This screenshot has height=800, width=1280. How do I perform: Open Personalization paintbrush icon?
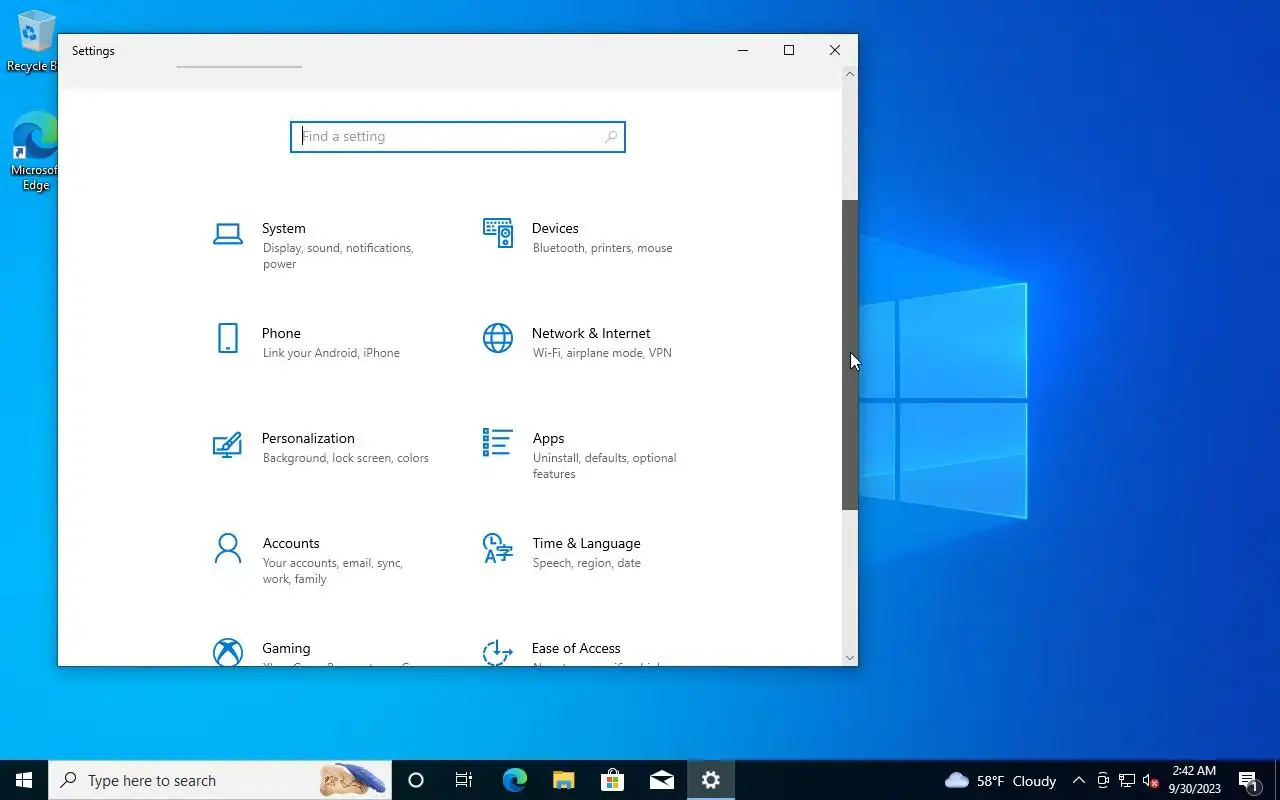point(228,444)
